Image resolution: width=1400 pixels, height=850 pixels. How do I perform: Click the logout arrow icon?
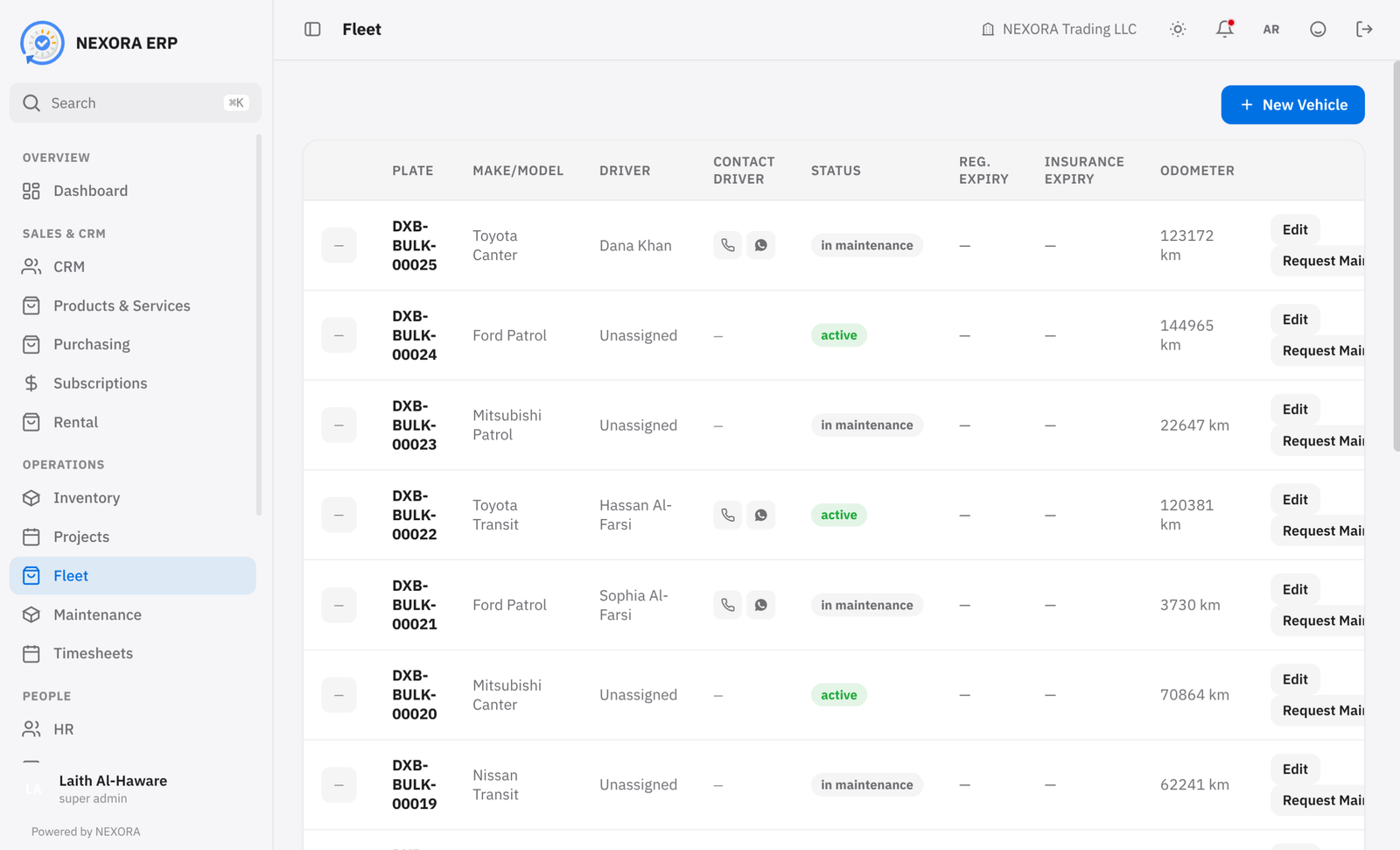coord(1364,29)
